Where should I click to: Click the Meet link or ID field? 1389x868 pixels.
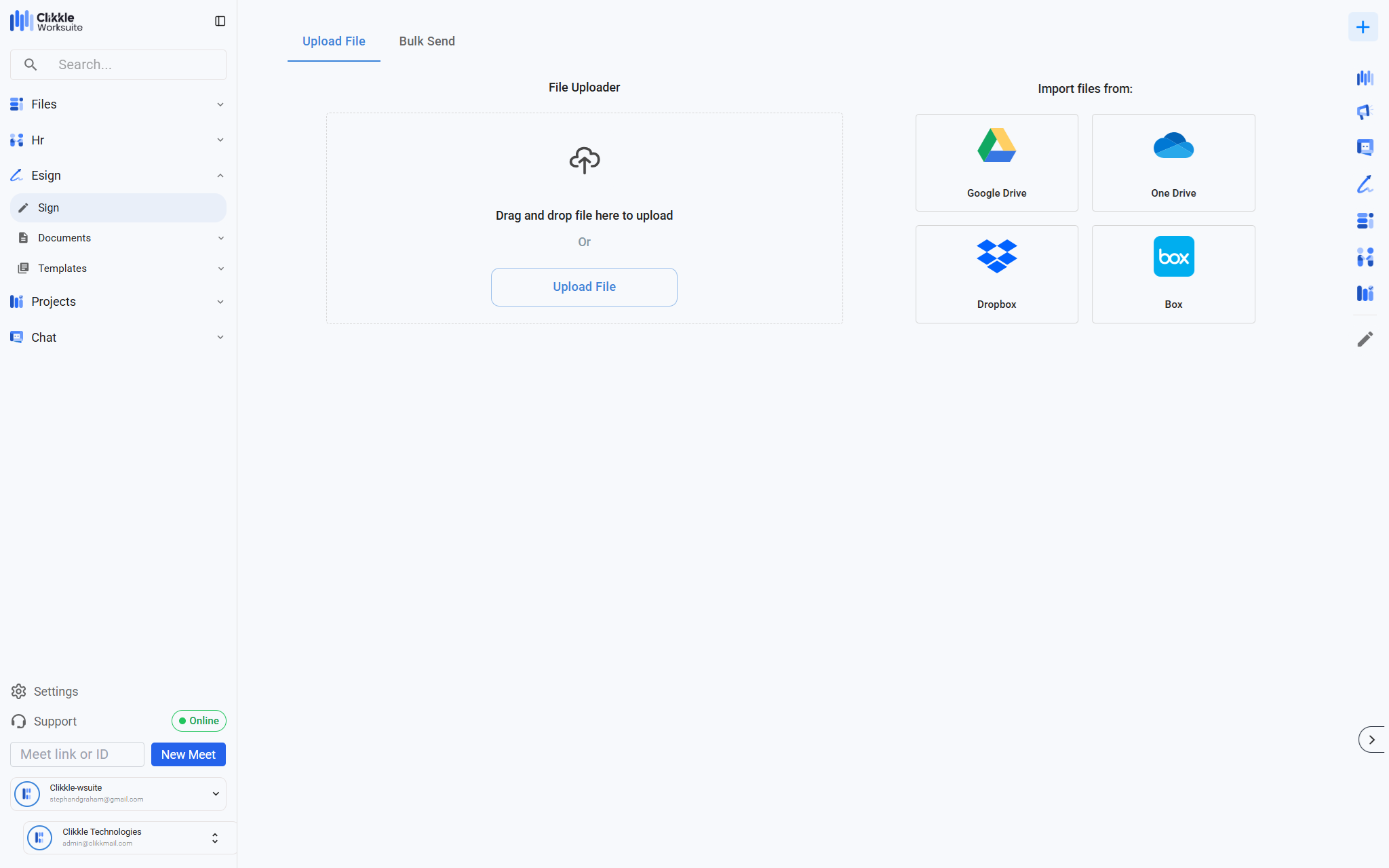(x=77, y=754)
